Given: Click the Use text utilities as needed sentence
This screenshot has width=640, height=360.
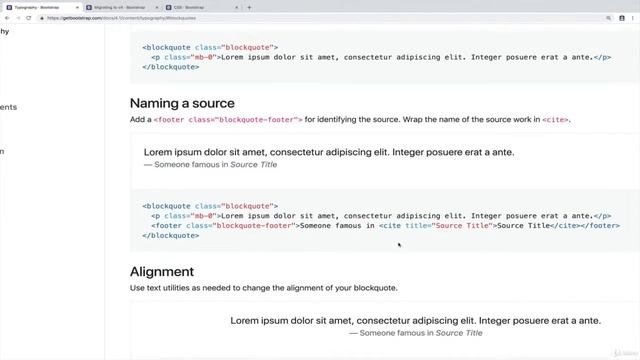Looking at the screenshot, I should tap(264, 288).
